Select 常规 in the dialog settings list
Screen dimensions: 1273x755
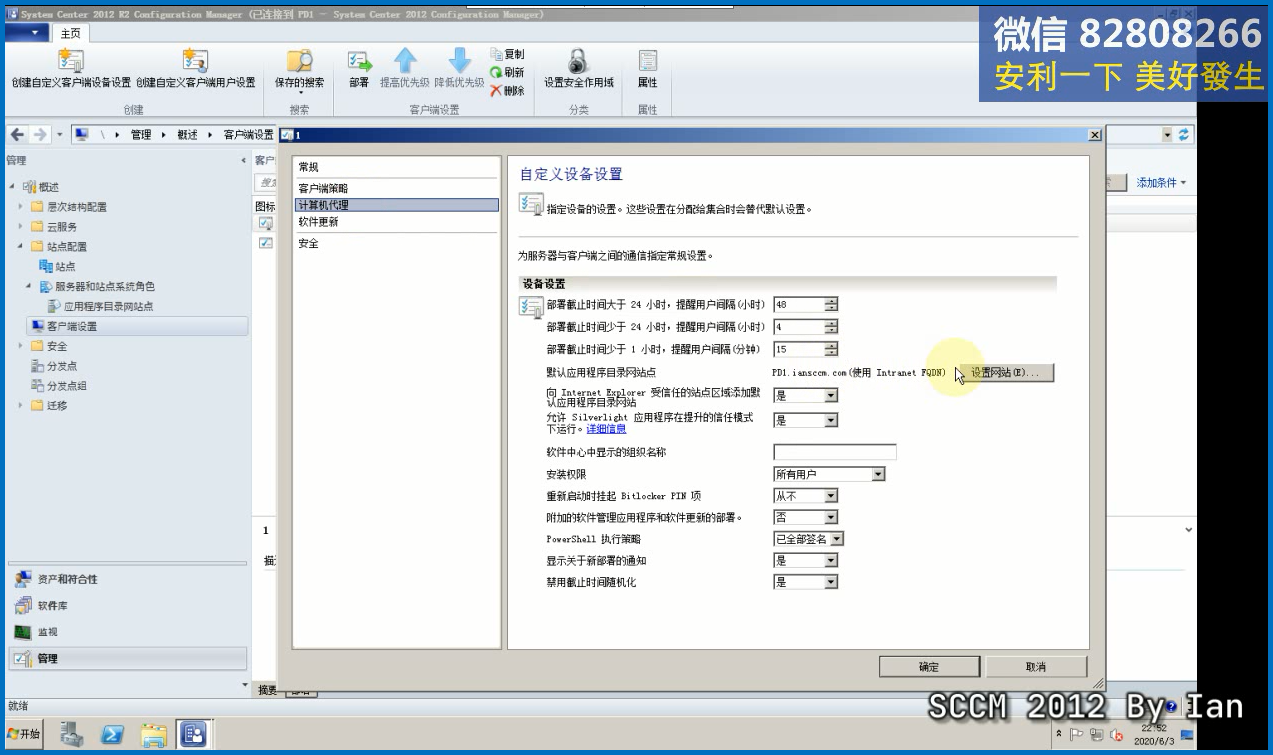pyautogui.click(x=396, y=167)
